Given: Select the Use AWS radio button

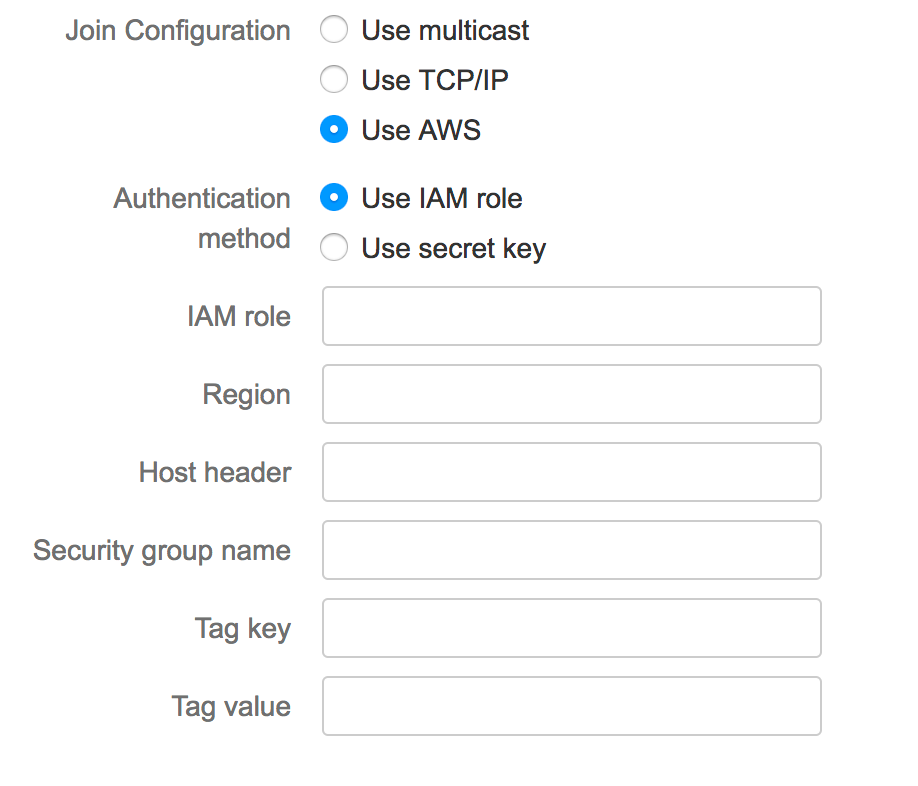Looking at the screenshot, I should (334, 129).
